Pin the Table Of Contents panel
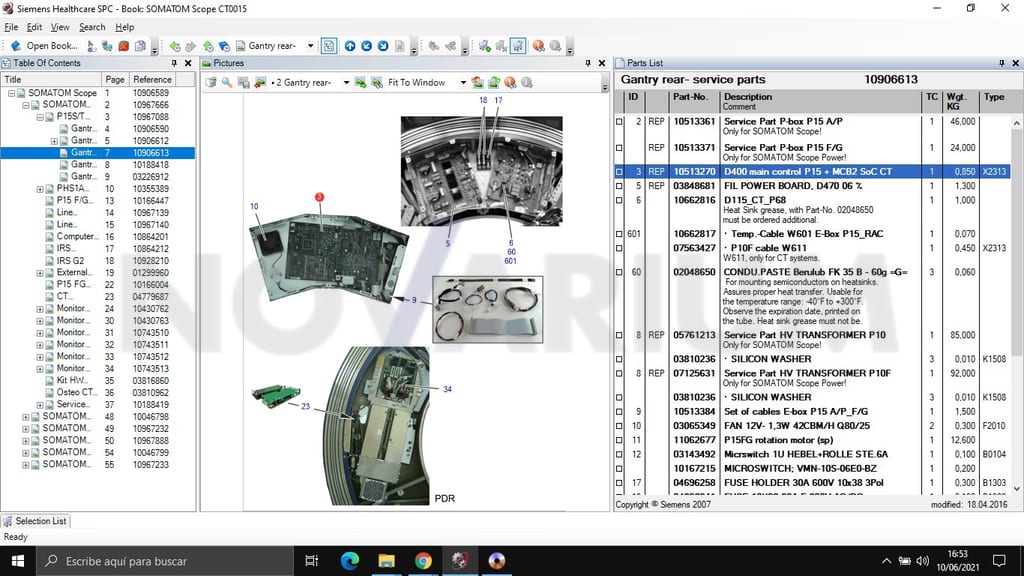The image size is (1024, 576). (x=174, y=63)
